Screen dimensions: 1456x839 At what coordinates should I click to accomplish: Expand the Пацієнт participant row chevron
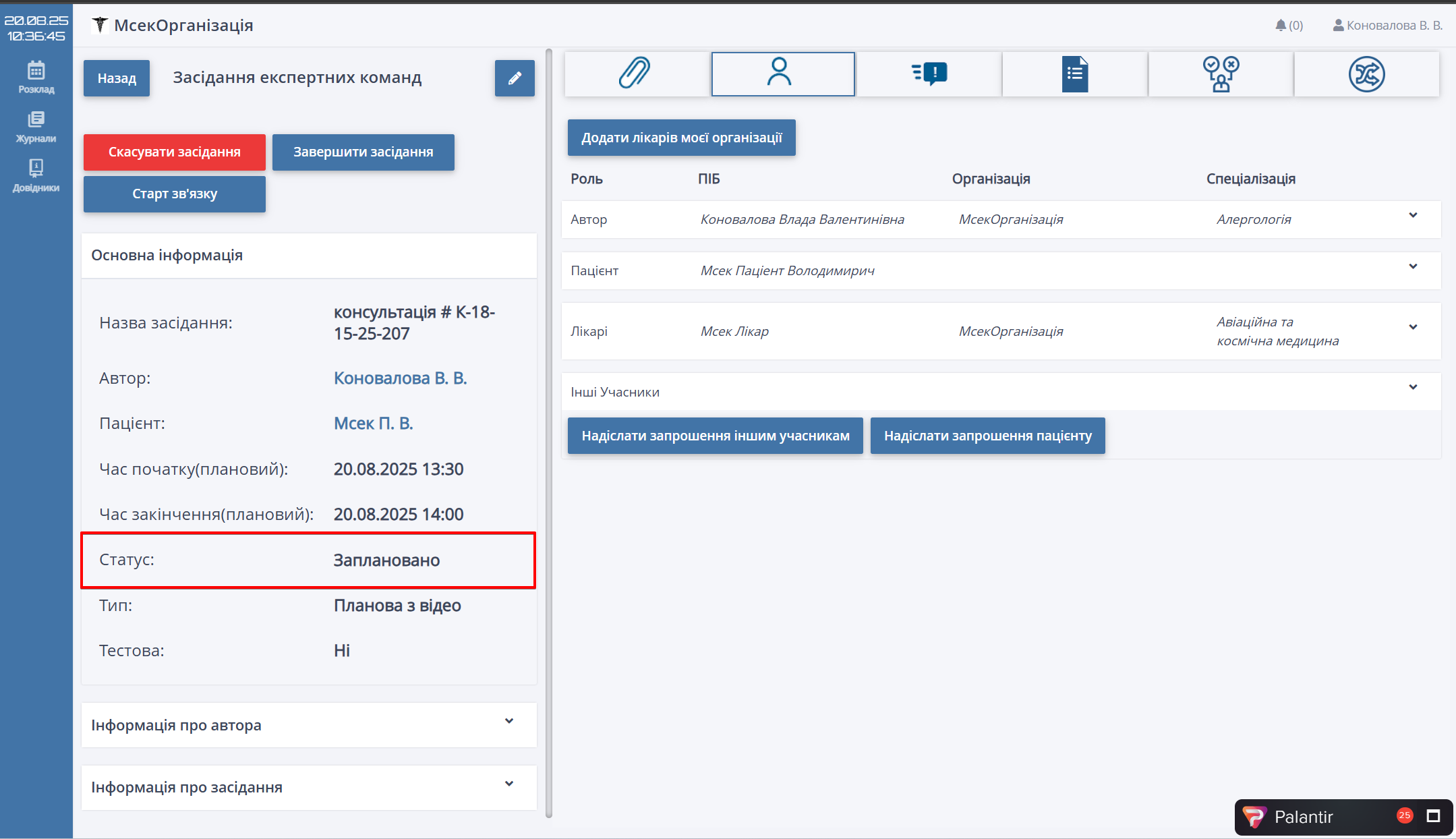coord(1413,267)
